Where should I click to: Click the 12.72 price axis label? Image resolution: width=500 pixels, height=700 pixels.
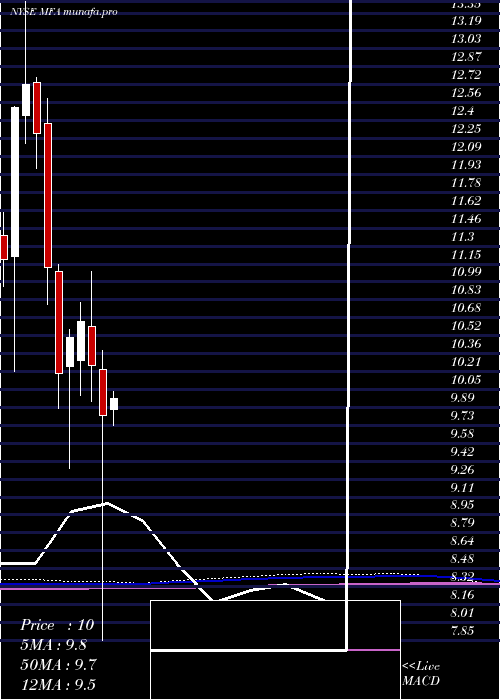(466, 75)
